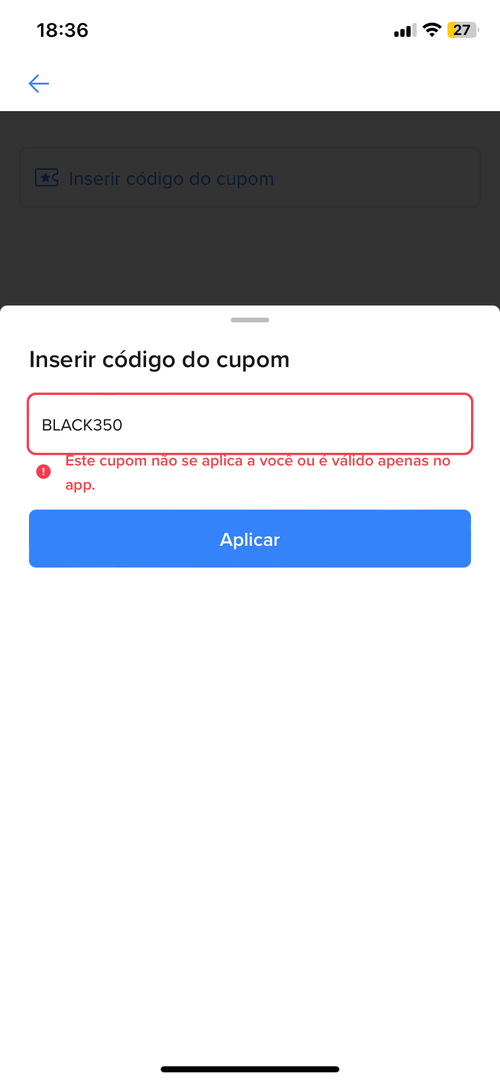The image size is (500, 1082).
Task: Tap the cellular signal bars icon
Action: click(405, 31)
